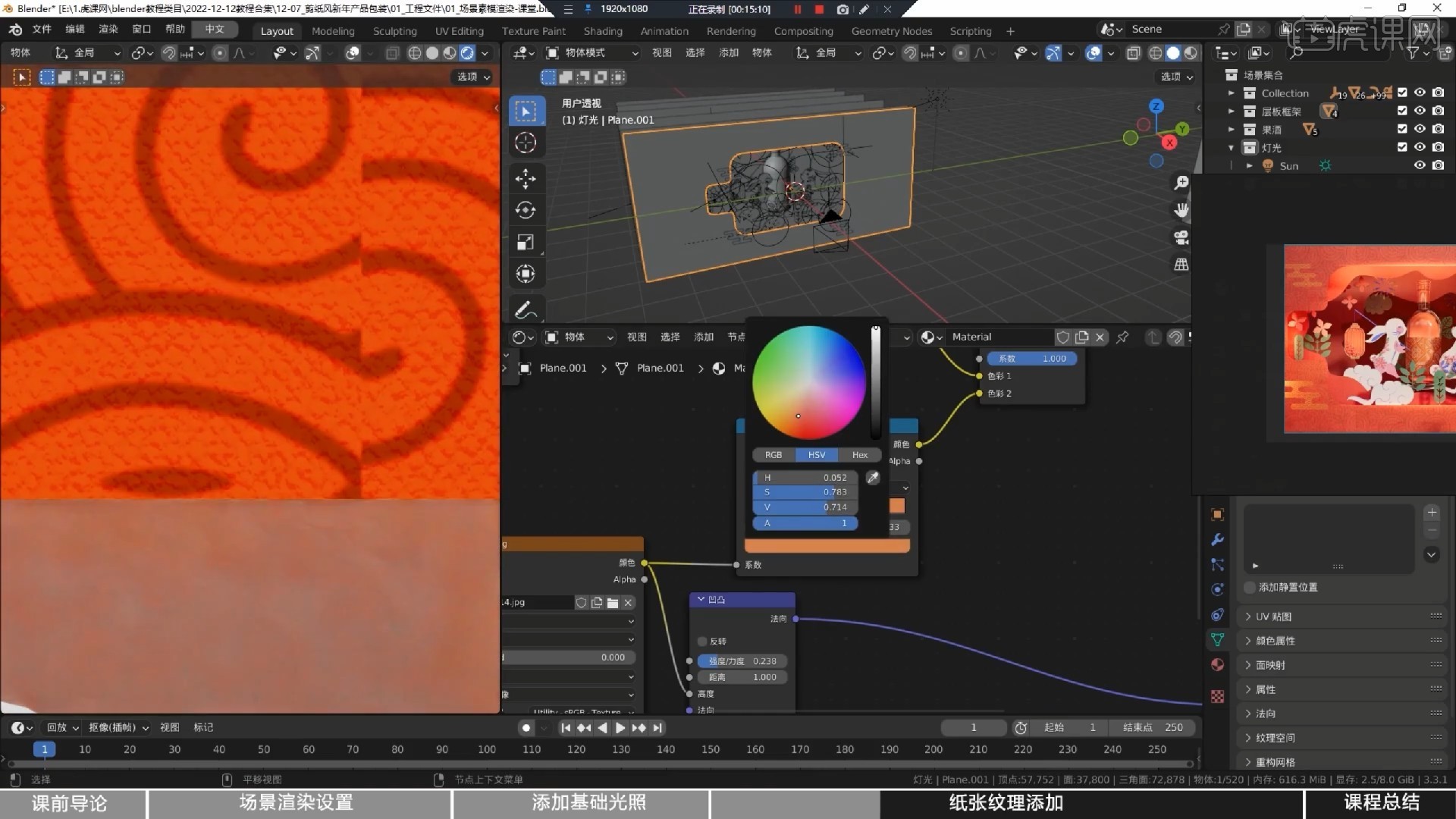1456x819 pixels.
Task: Unlink the Material datablock X icon
Action: pos(1100,337)
